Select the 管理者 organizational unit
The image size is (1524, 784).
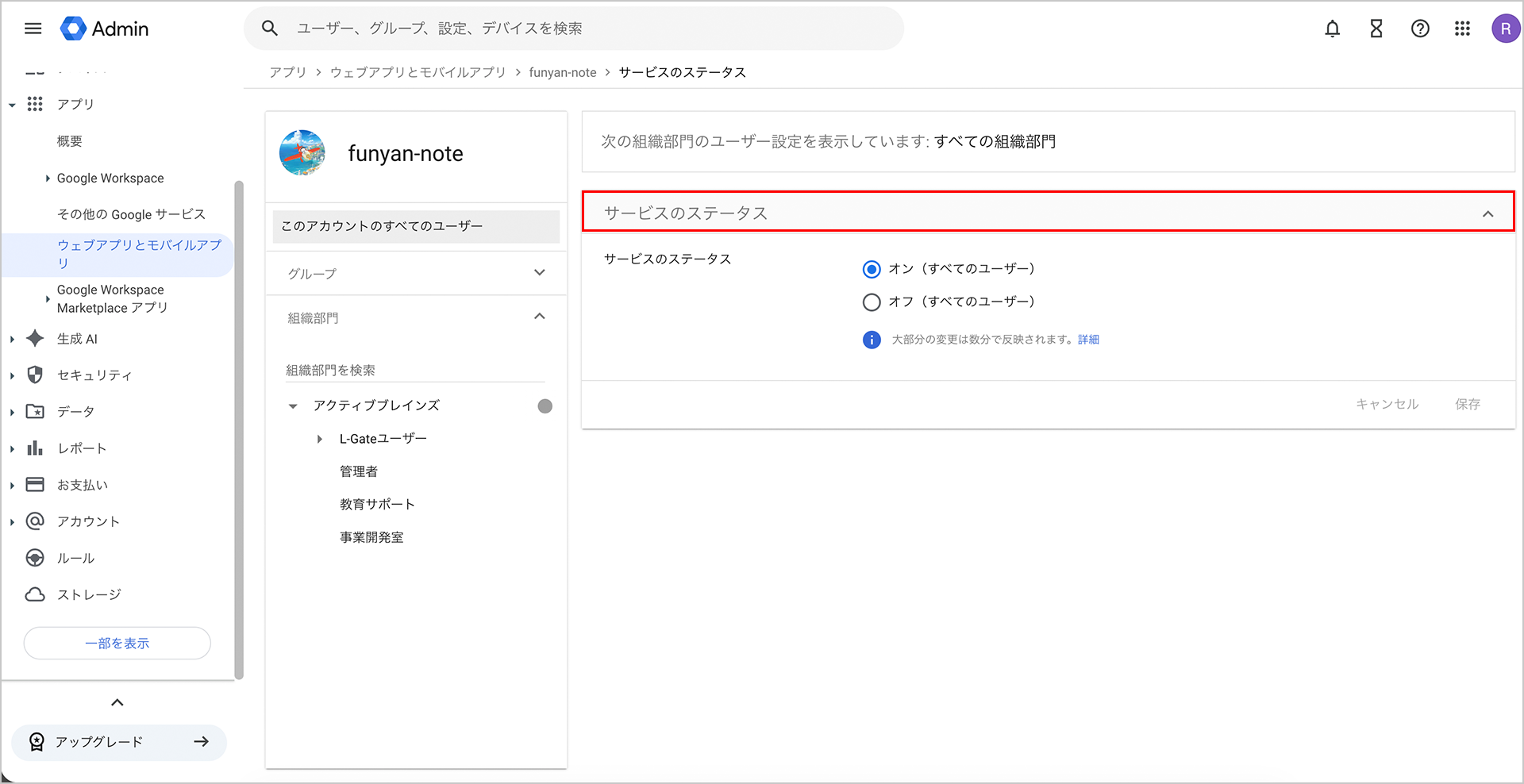(x=359, y=471)
